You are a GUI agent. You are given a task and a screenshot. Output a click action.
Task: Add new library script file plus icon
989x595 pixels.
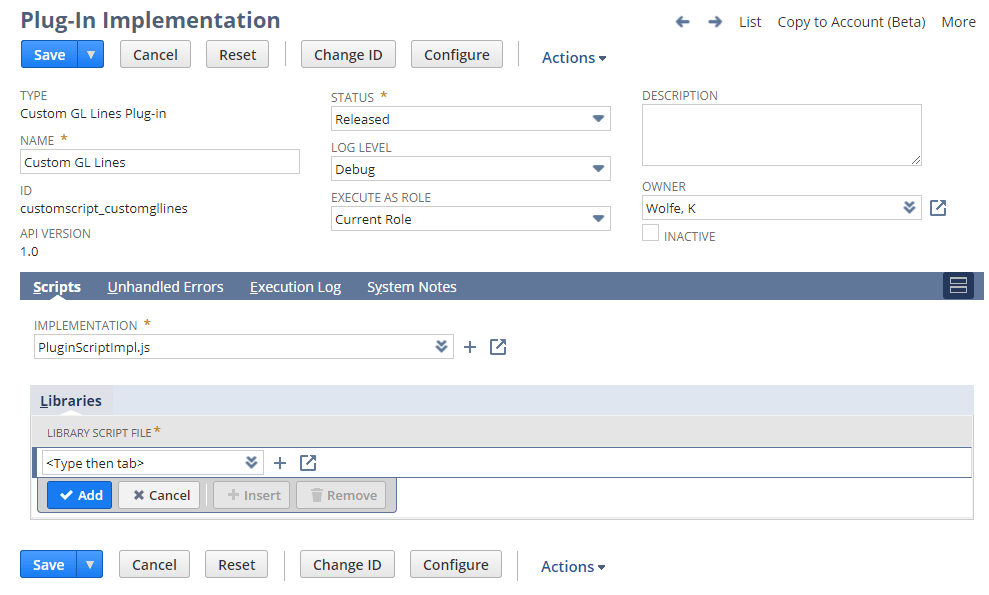[280, 463]
